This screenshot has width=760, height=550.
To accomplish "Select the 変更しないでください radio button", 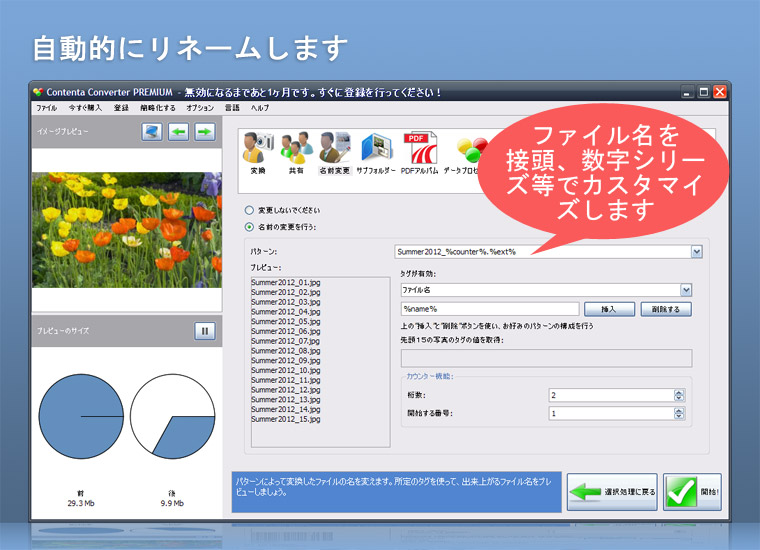I will coord(249,210).
